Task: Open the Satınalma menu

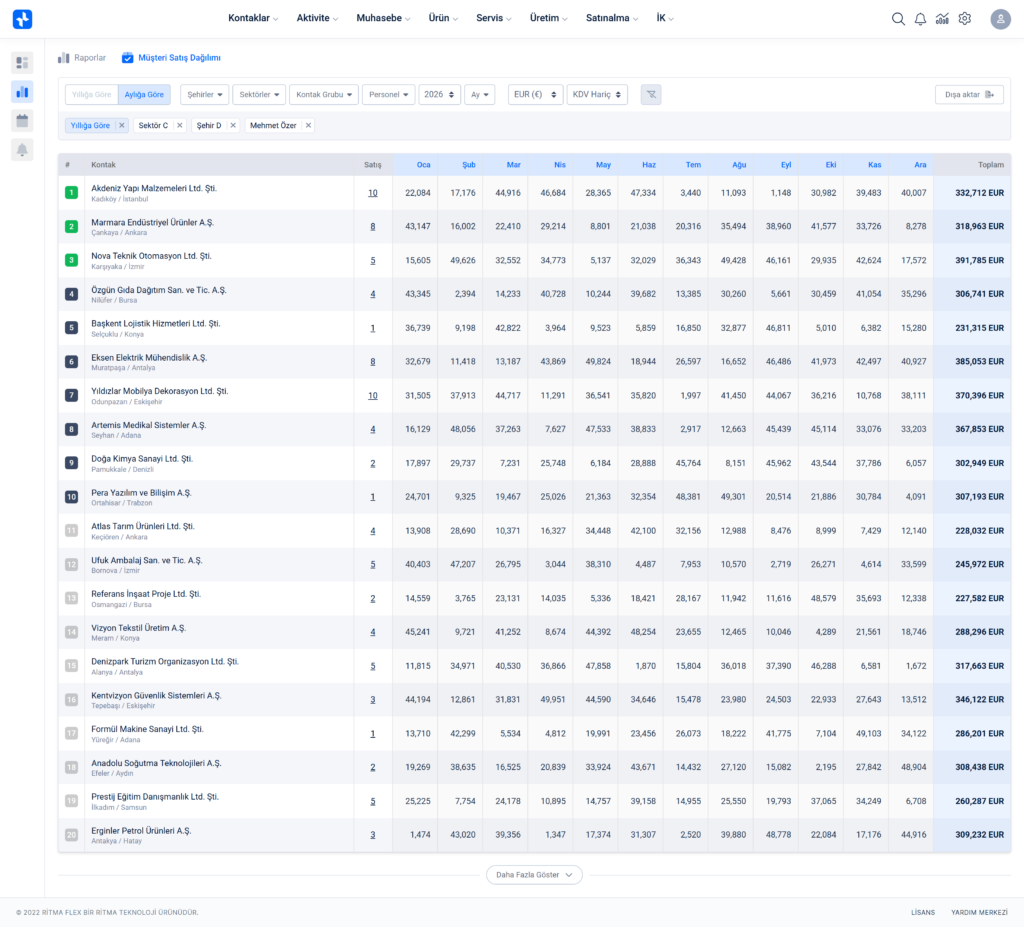Action: click(x=613, y=19)
